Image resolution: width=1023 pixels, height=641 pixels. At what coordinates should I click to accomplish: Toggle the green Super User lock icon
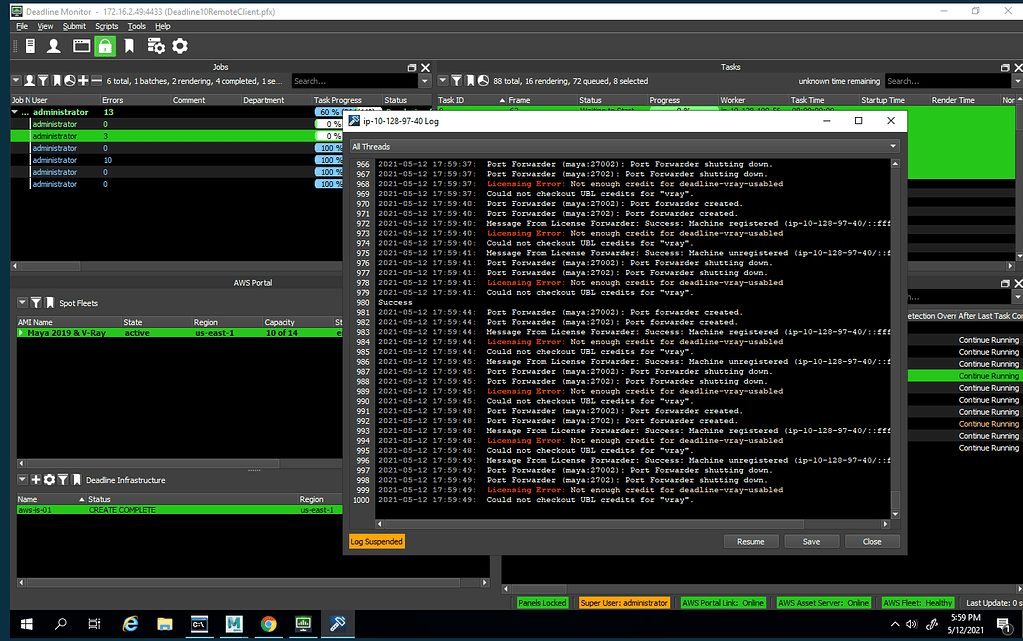pos(104,46)
